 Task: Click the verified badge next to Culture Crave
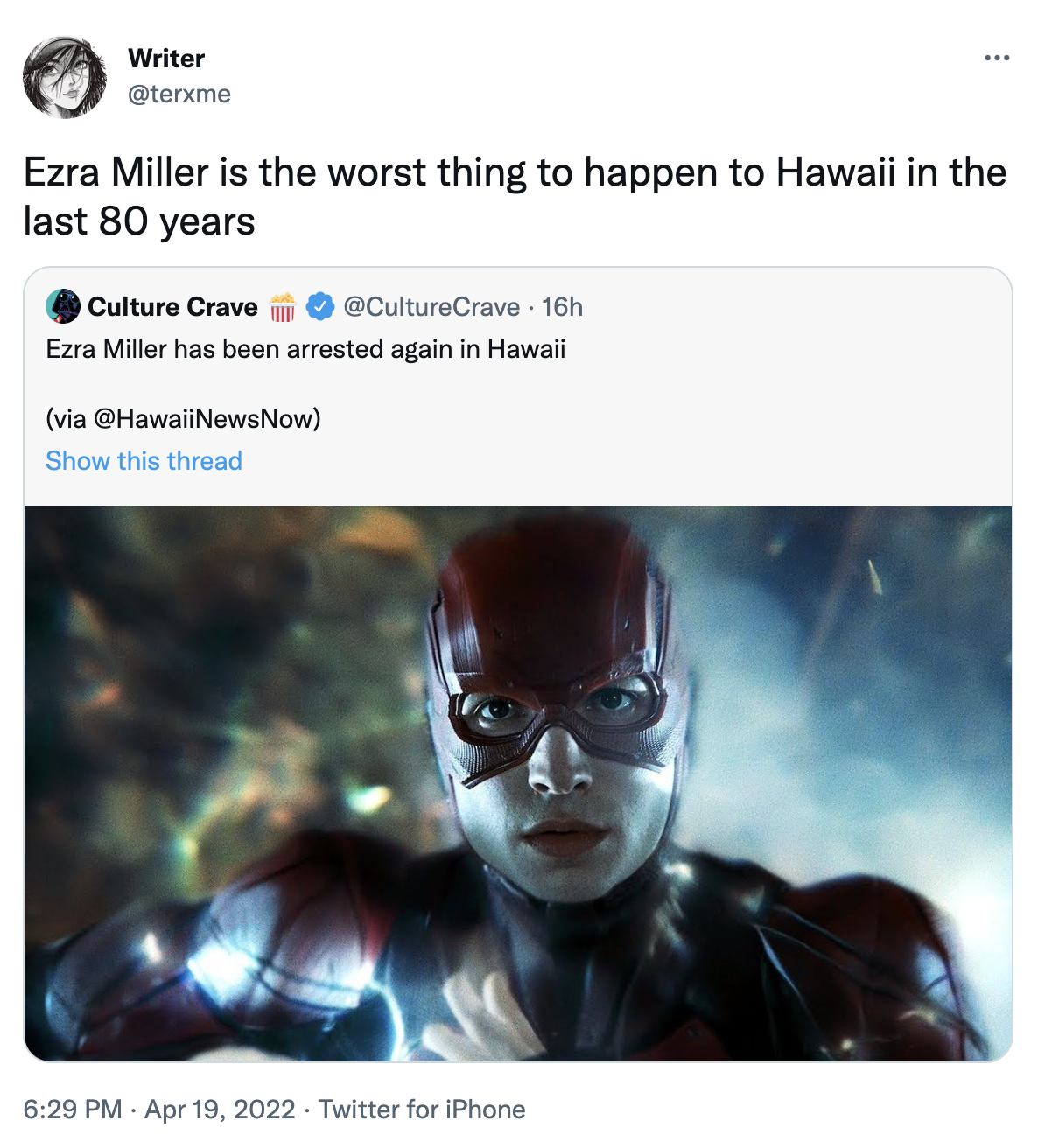[319, 307]
